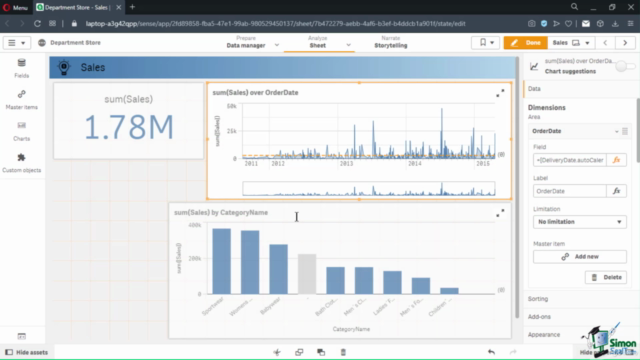This screenshot has width=640, height=360.
Task: Click the Department Store app icon
Action: (x=42, y=42)
